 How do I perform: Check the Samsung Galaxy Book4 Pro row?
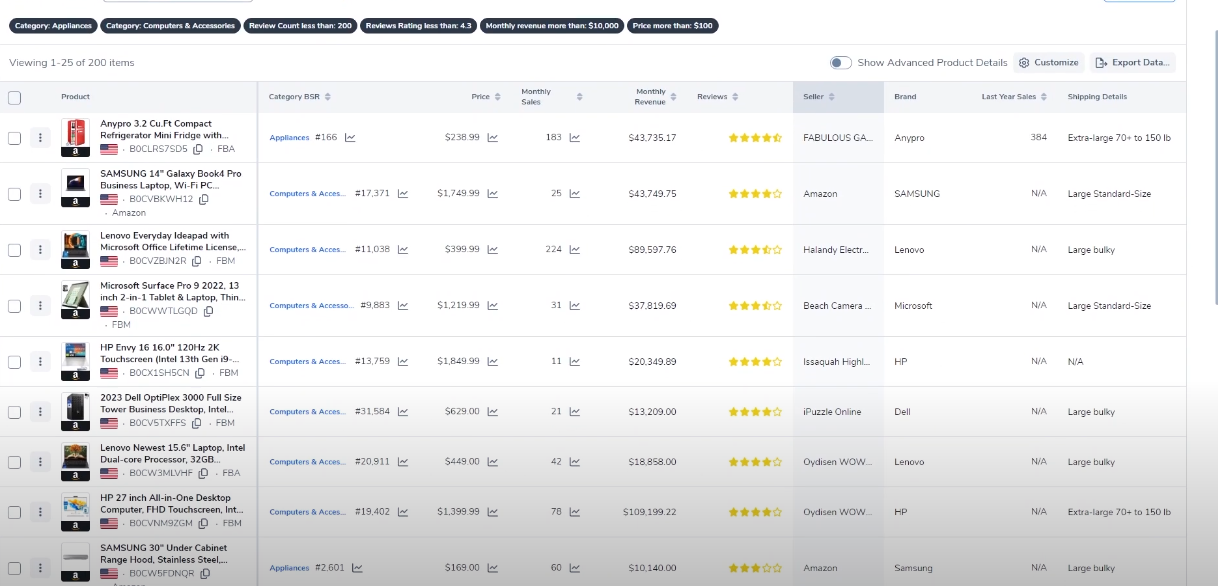tap(14, 194)
